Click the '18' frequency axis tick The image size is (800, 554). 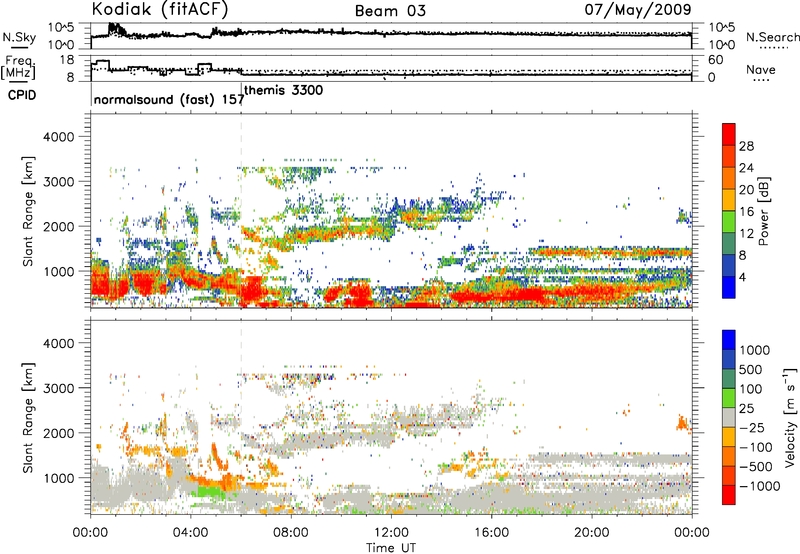coord(67,60)
